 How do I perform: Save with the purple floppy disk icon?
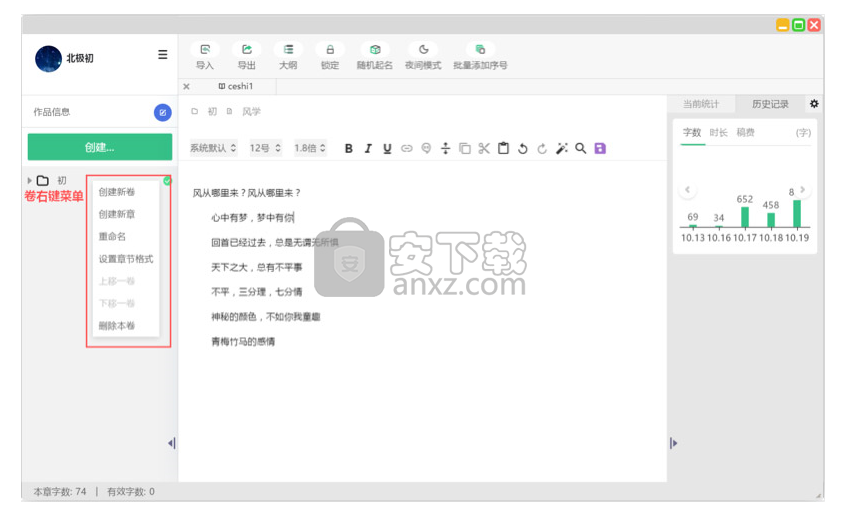(600, 149)
